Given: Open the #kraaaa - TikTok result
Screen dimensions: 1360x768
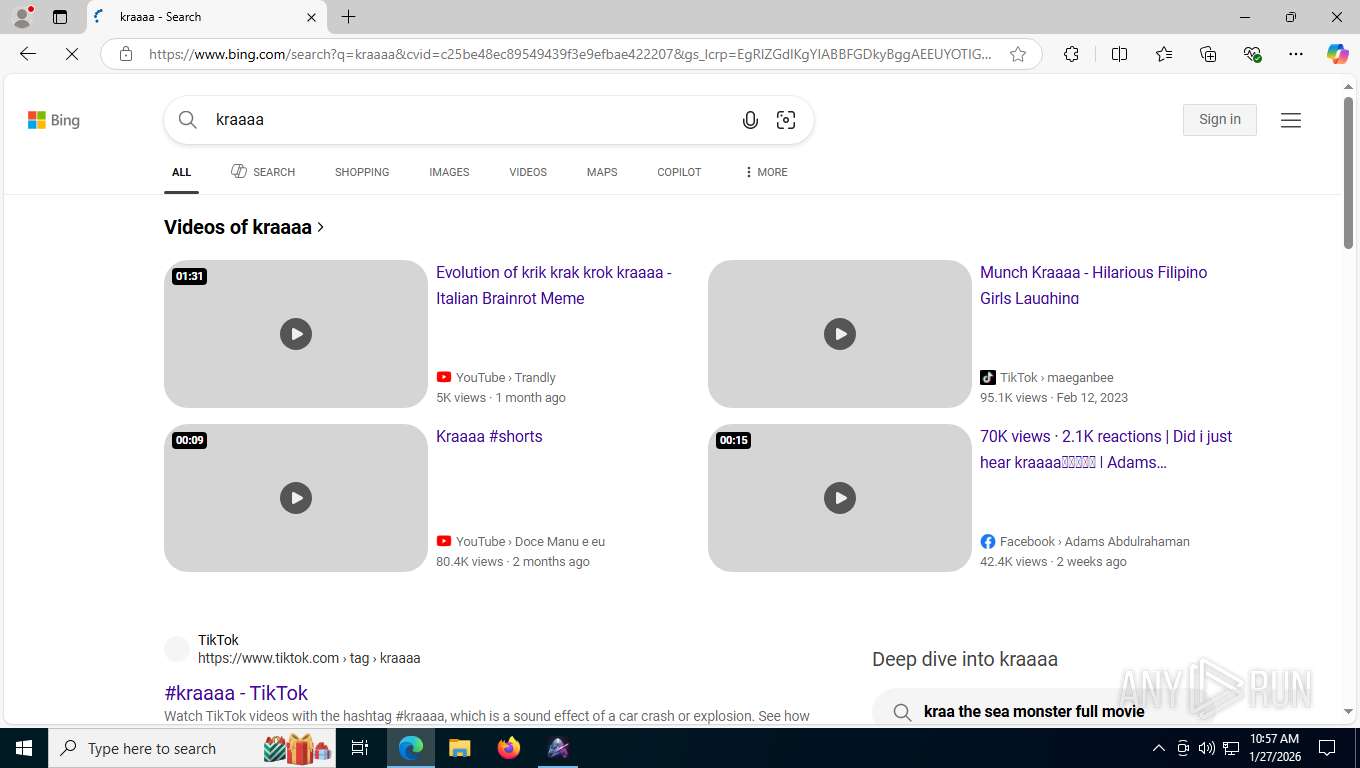Looking at the screenshot, I should pos(236,693).
